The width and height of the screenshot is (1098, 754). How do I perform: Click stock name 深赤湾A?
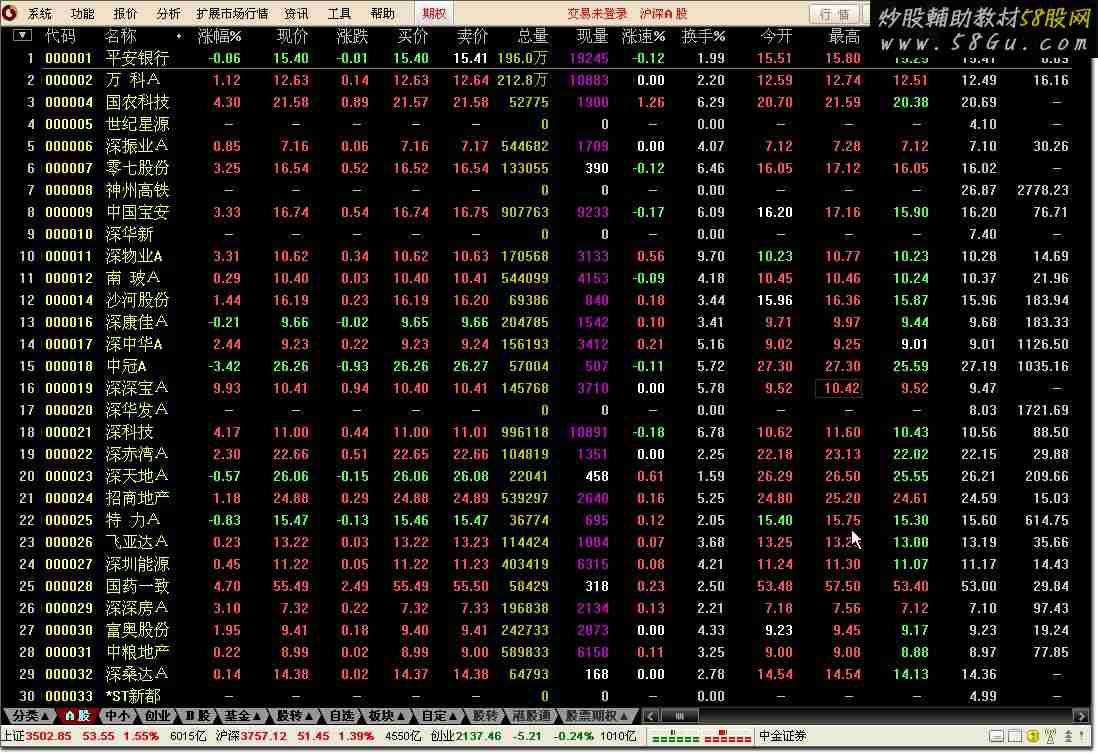pyautogui.click(x=137, y=454)
